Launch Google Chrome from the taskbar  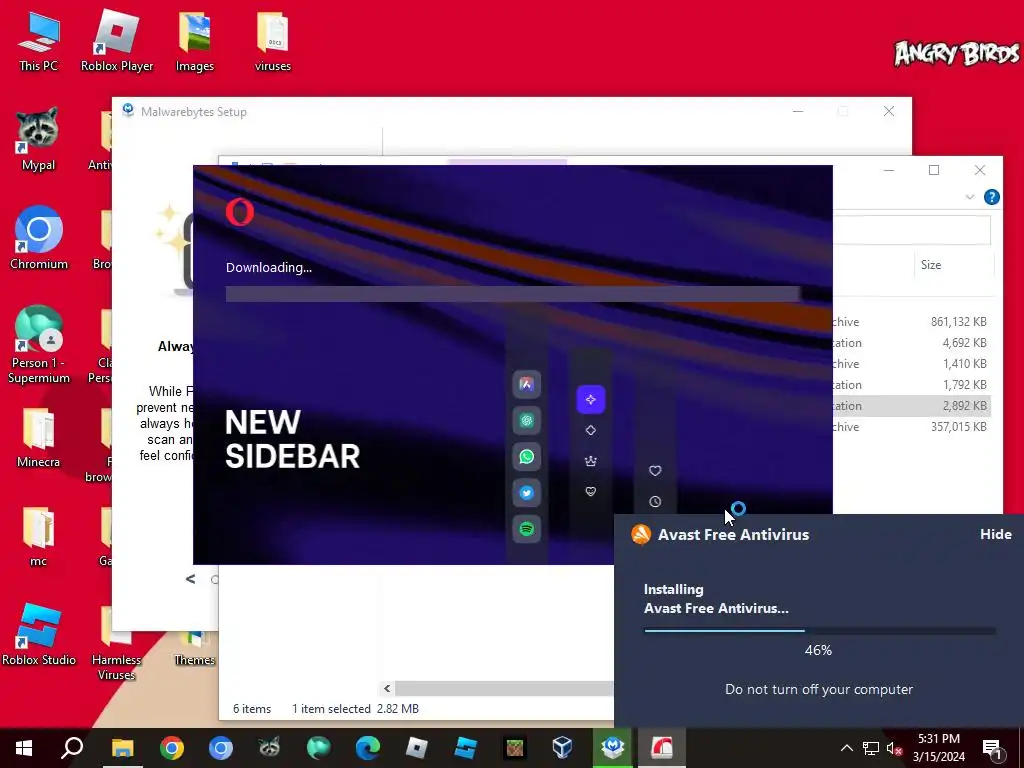(172, 748)
